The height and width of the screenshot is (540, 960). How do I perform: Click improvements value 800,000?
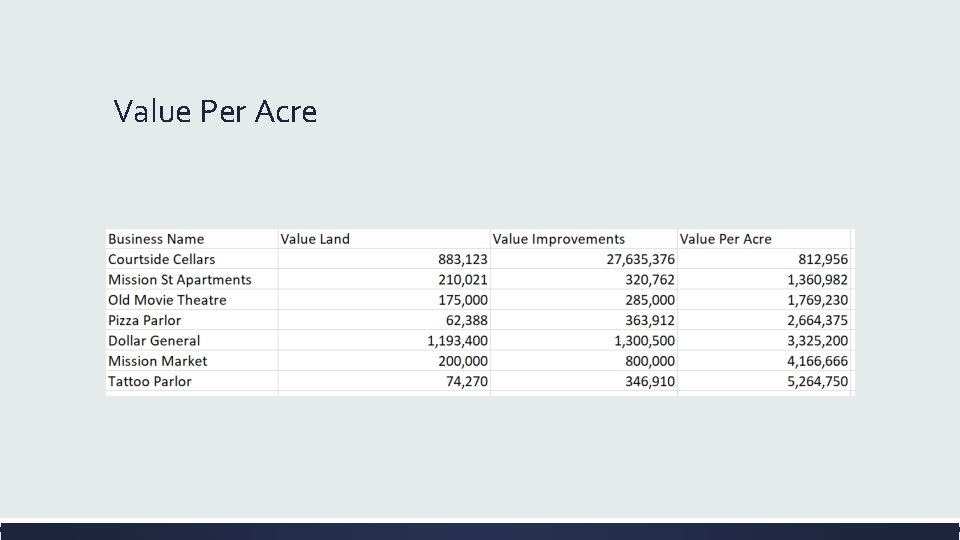click(650, 361)
